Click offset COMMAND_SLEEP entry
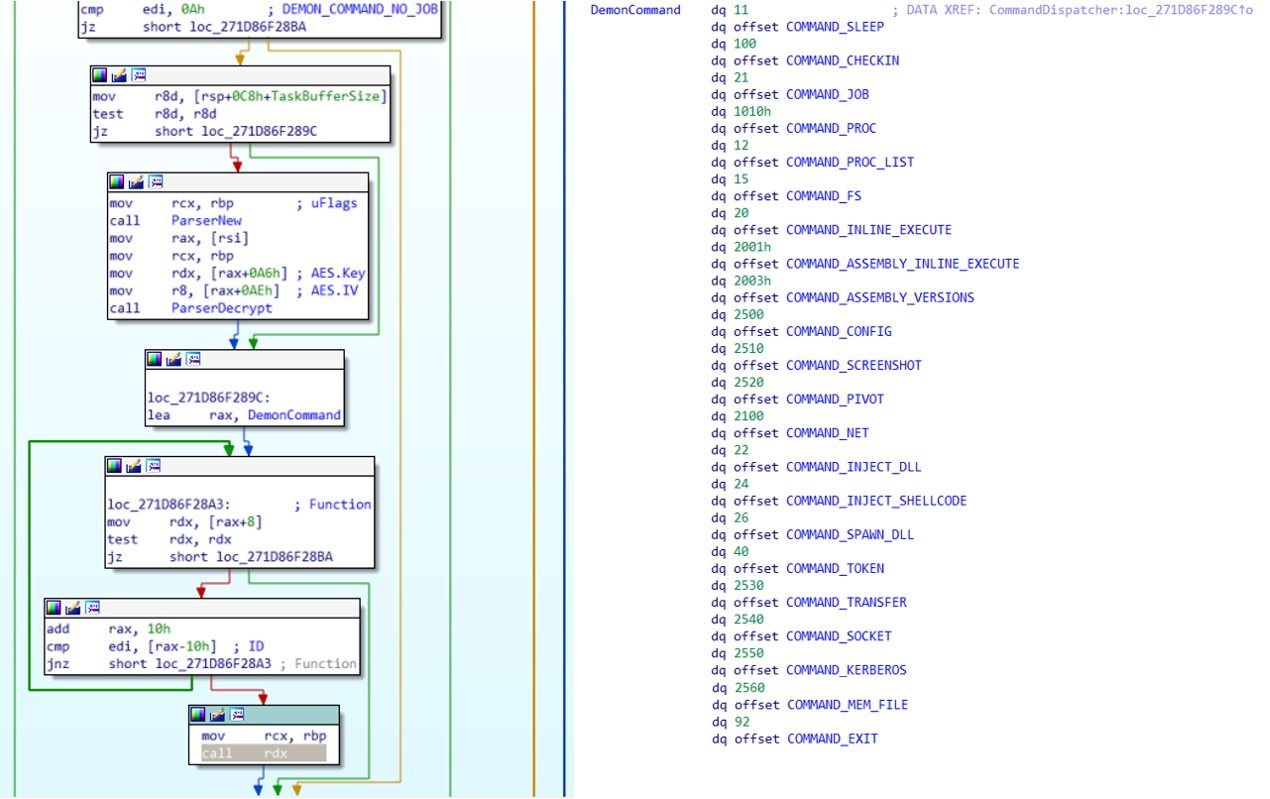This screenshot has height=799, width=1270. (x=797, y=26)
